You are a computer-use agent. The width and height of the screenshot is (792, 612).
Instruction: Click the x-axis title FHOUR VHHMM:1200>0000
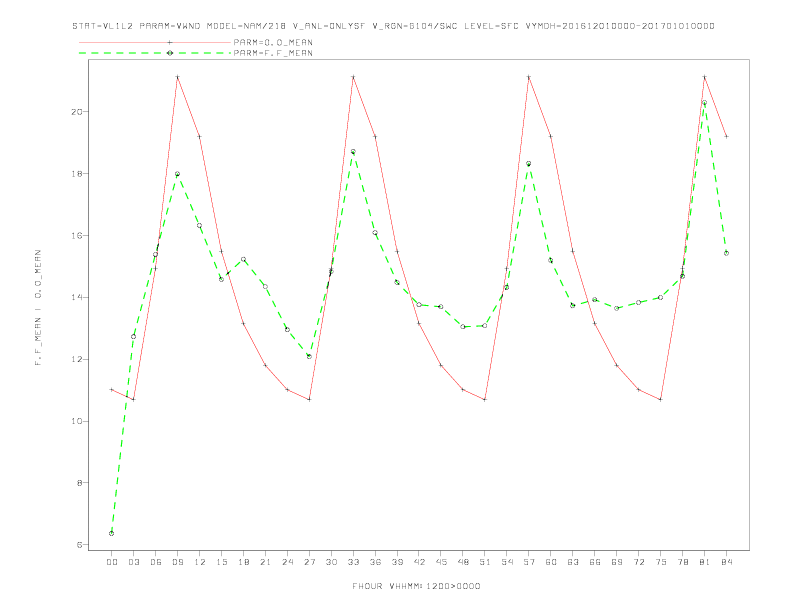(x=416, y=586)
